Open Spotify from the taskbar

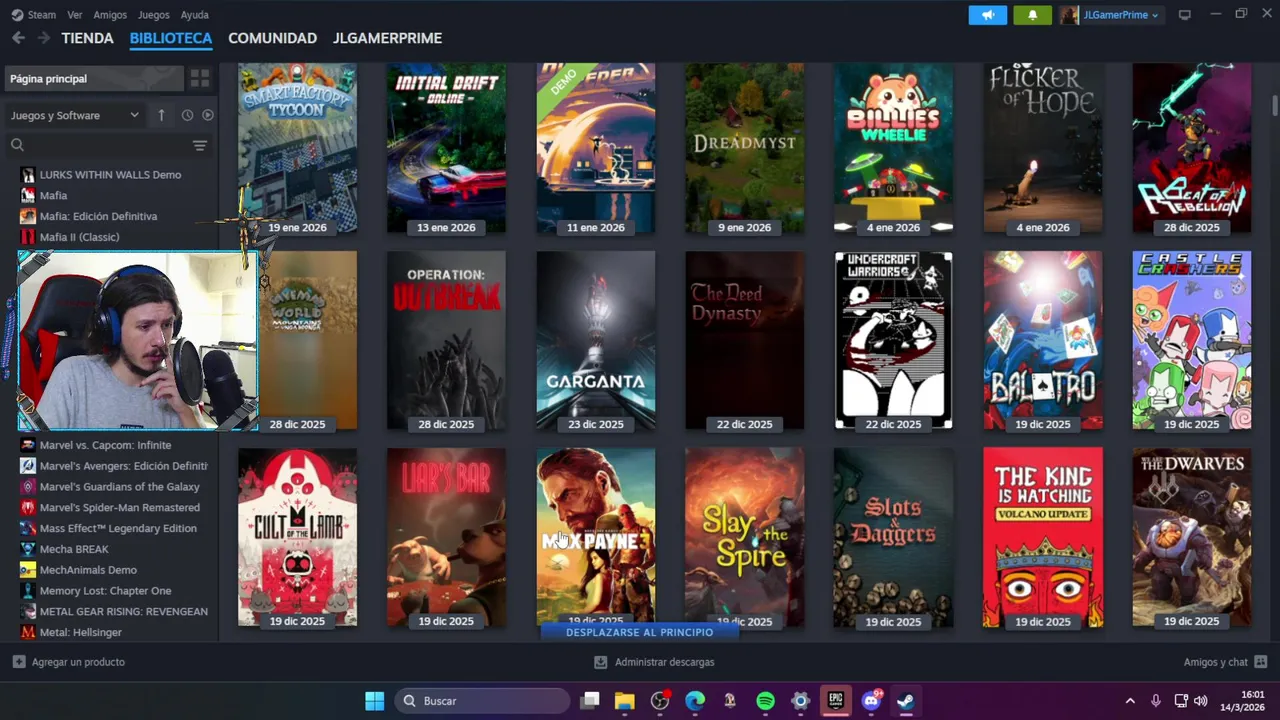pos(765,701)
